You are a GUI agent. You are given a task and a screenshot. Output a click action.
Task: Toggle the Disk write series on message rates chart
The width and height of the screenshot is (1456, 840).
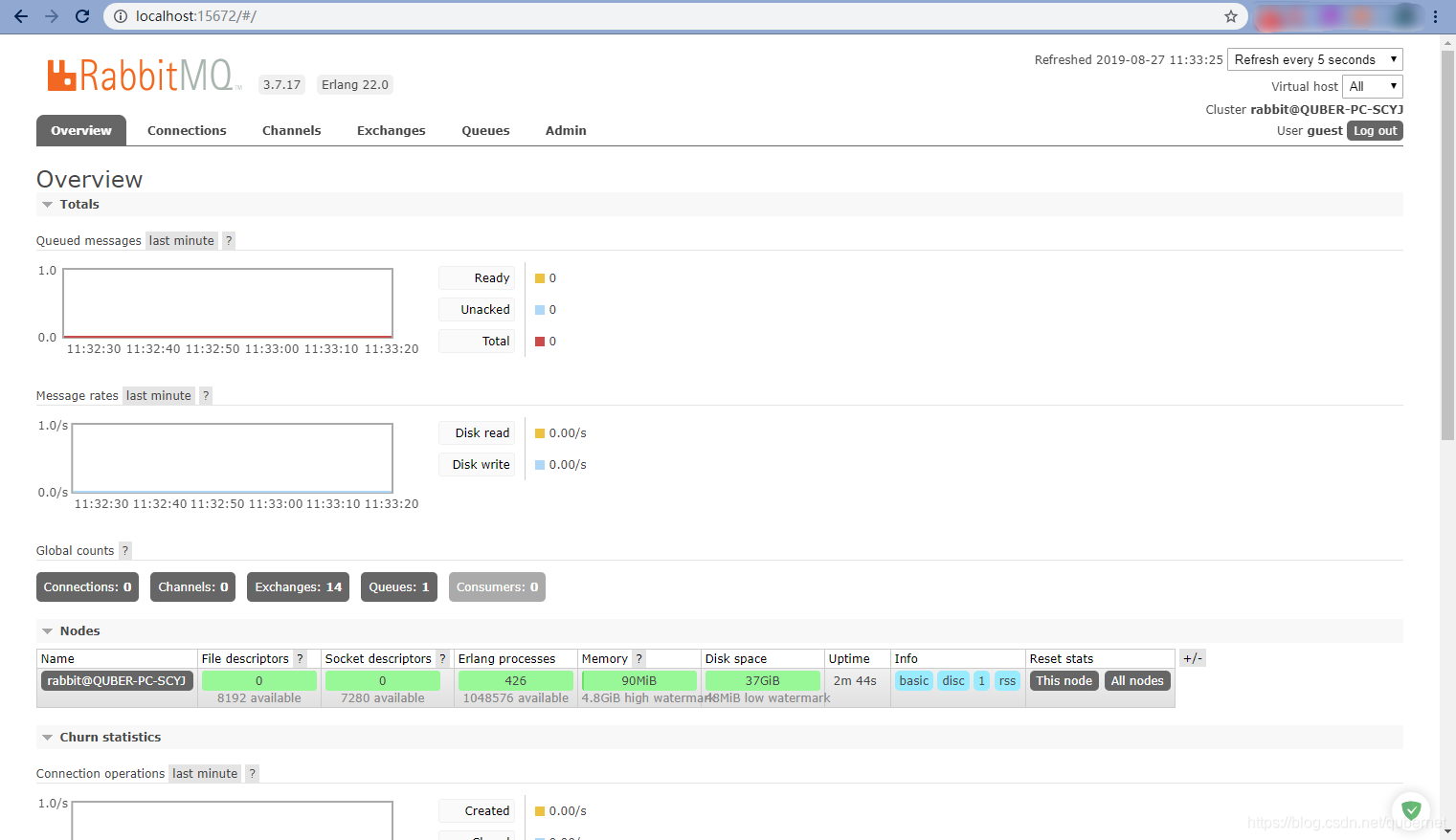click(x=476, y=464)
